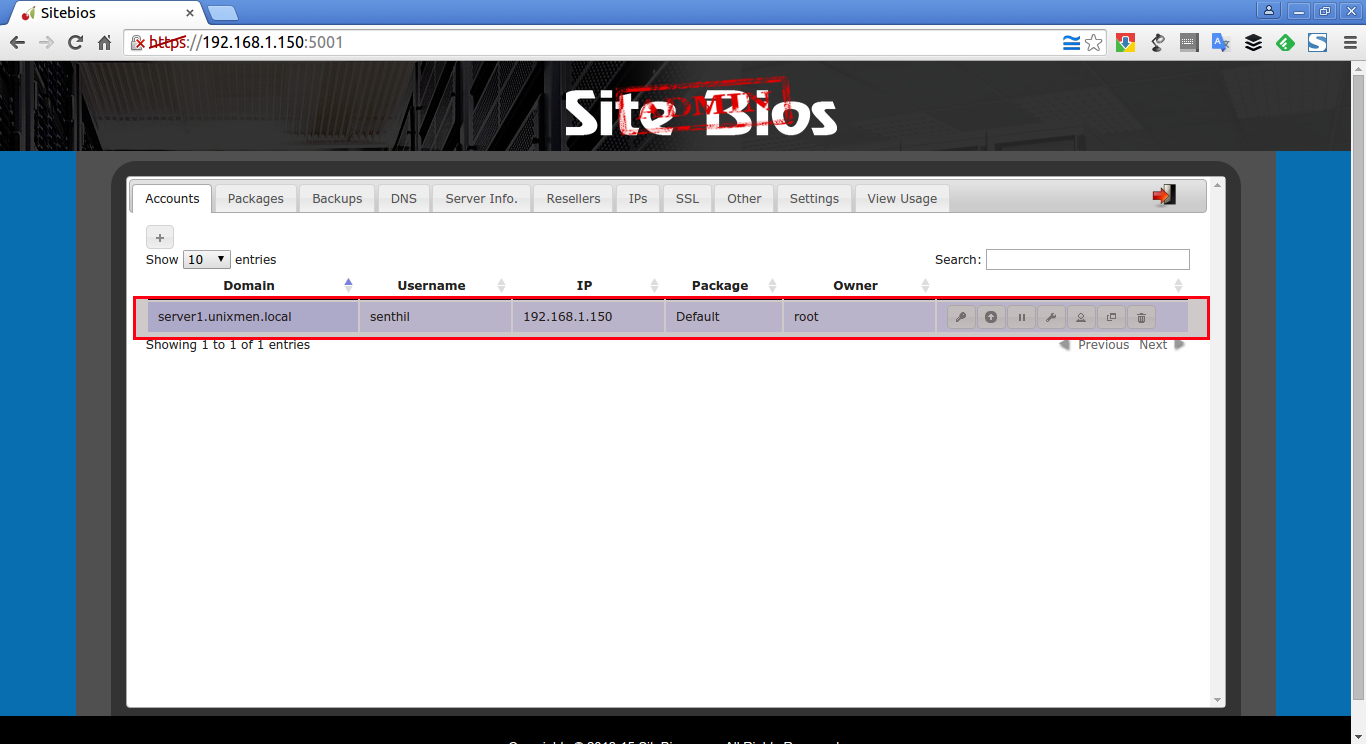Click the red logout door icon
Viewport: 1366px width, 744px height.
point(1164,195)
